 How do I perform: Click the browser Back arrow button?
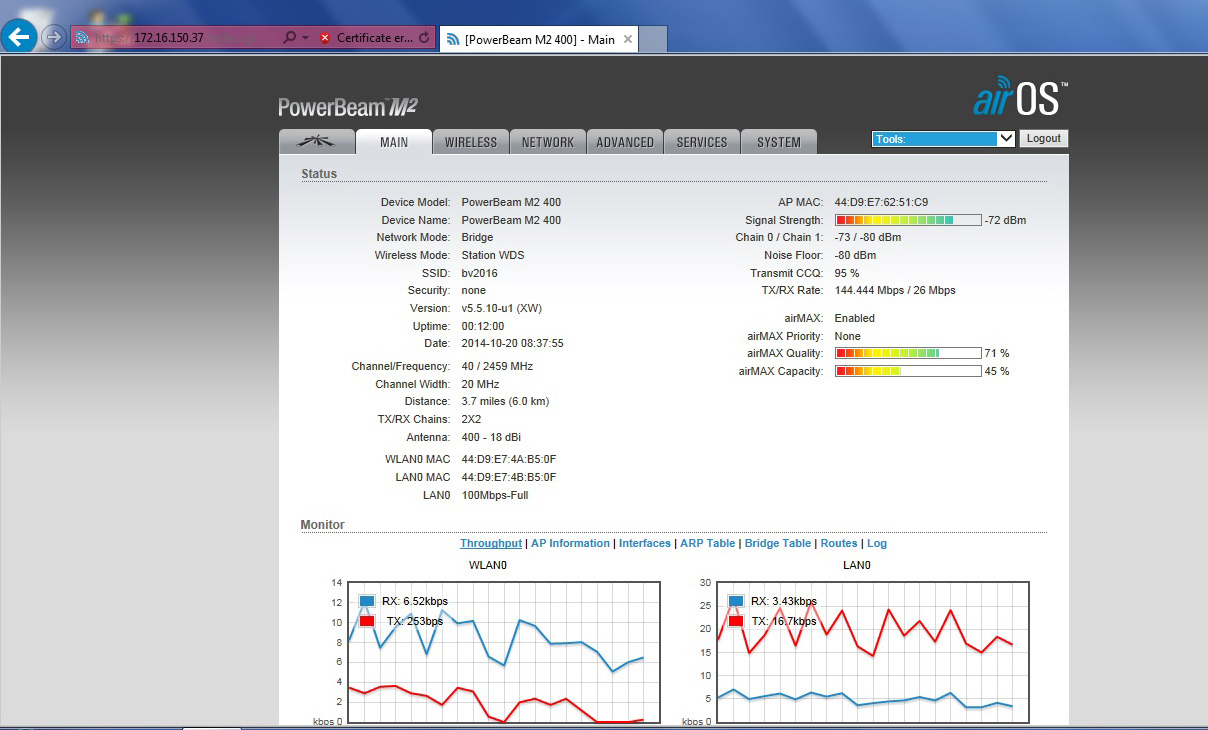[20, 38]
